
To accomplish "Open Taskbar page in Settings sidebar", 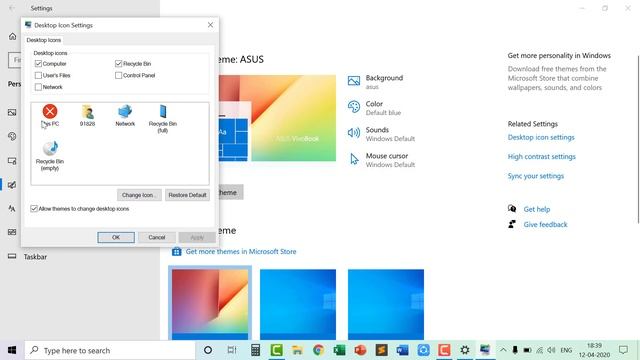I will pyautogui.click(x=35, y=257).
